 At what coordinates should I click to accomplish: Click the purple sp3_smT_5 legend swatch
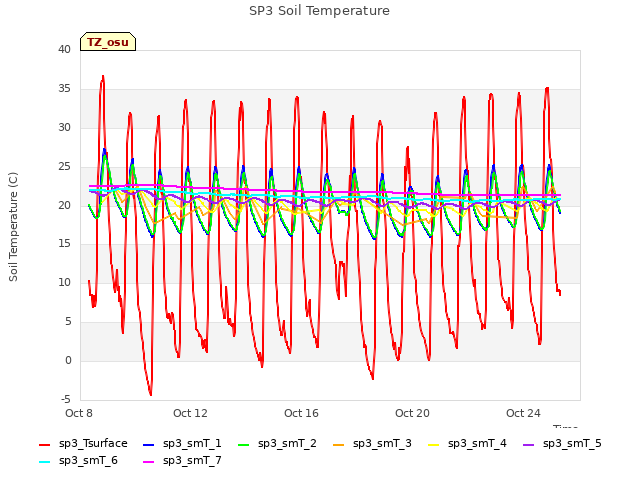(x=529, y=444)
